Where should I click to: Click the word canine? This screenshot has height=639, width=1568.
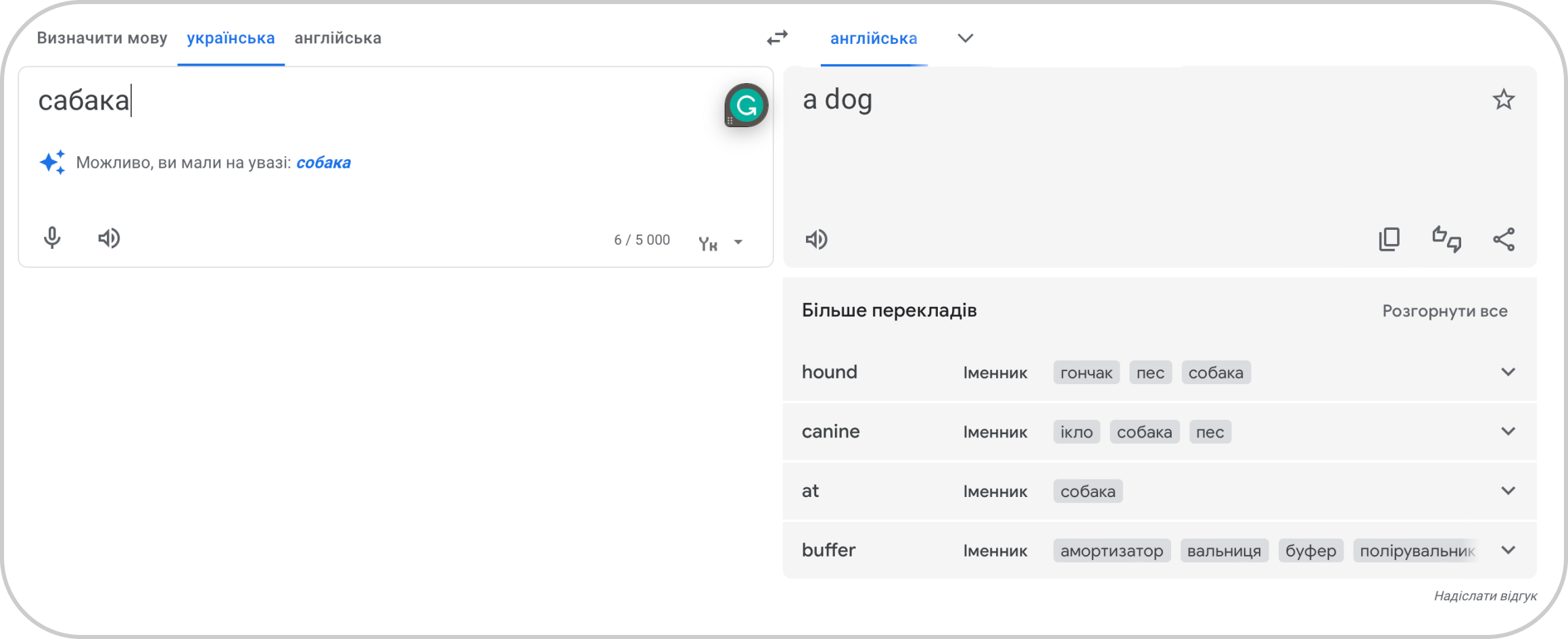pos(831,431)
